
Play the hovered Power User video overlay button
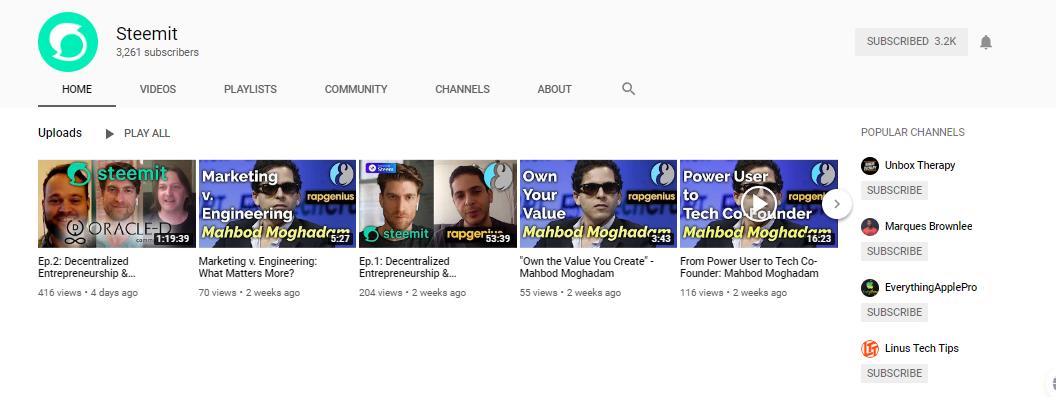[x=758, y=203]
